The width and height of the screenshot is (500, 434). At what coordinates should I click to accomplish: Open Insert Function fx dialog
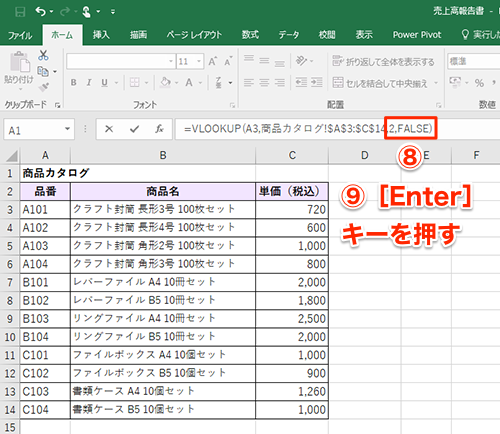coord(159,129)
